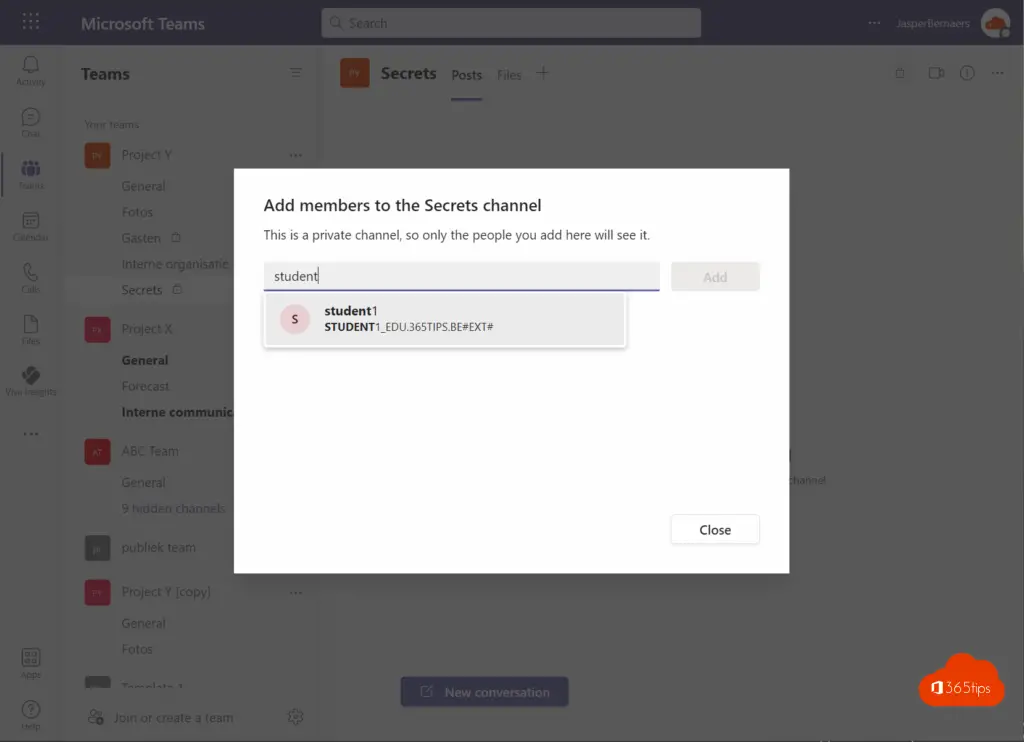
Task: Select the Teams icon in sidebar
Action: (31, 174)
